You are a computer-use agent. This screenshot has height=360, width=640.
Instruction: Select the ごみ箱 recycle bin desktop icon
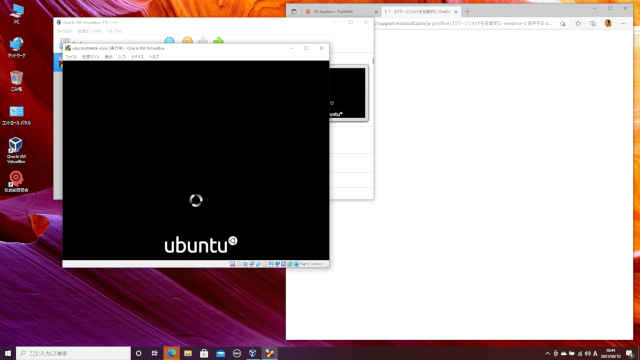click(17, 81)
